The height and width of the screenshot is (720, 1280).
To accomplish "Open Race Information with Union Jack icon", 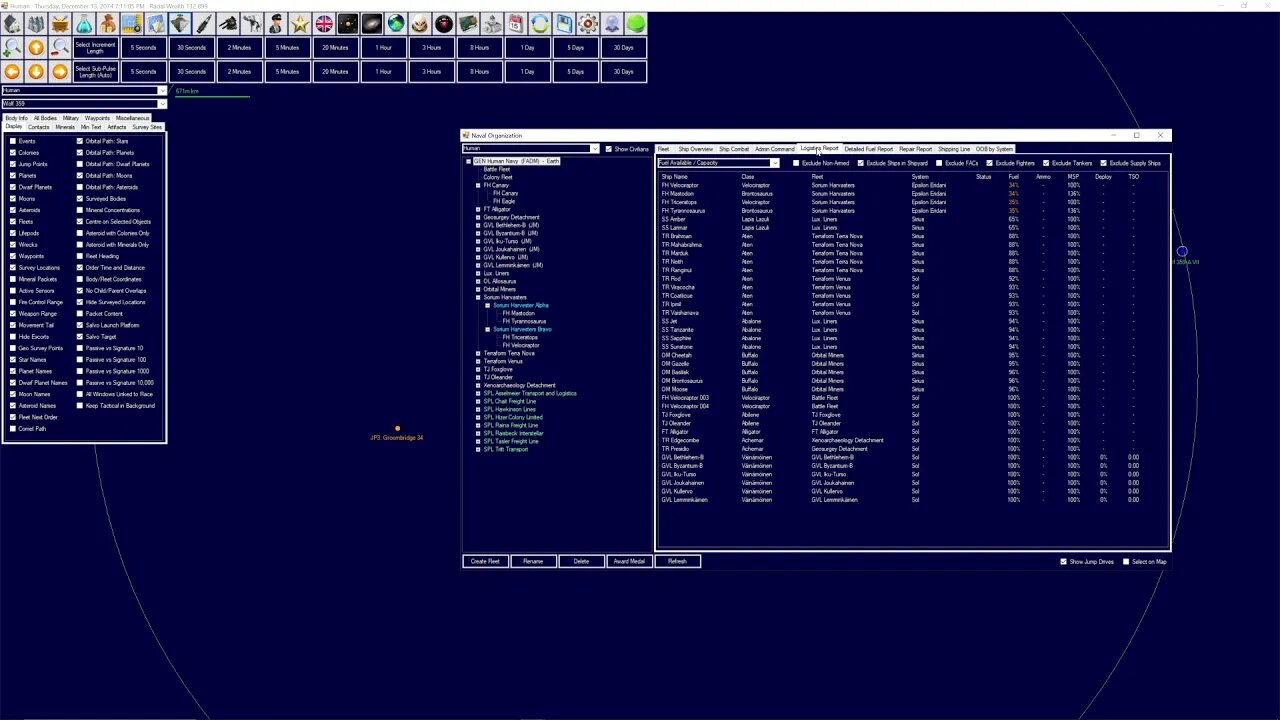I will pyautogui.click(x=324, y=23).
